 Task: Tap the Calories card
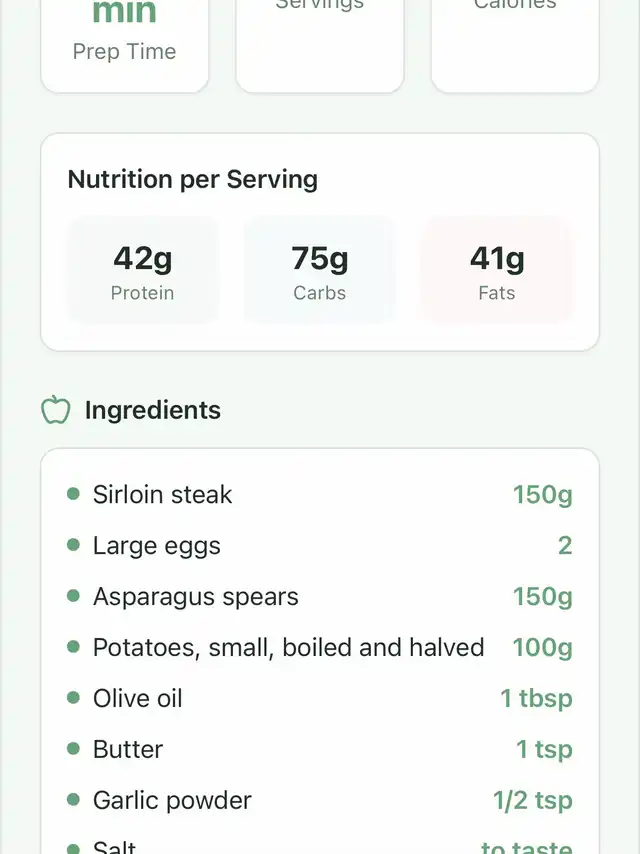[514, 45]
